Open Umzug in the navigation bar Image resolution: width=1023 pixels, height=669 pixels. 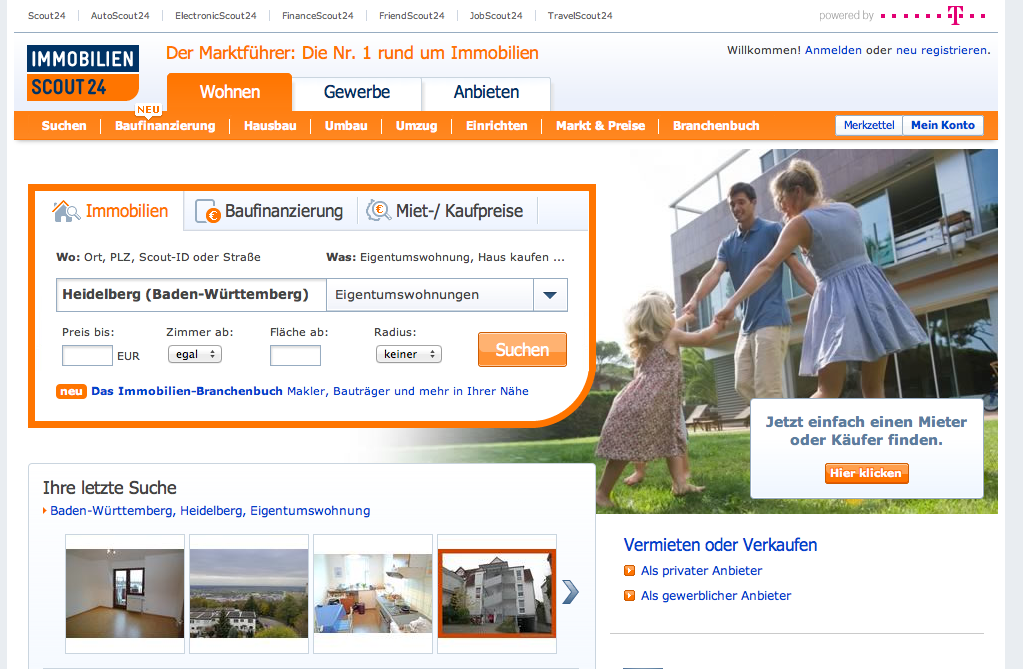pyautogui.click(x=416, y=125)
